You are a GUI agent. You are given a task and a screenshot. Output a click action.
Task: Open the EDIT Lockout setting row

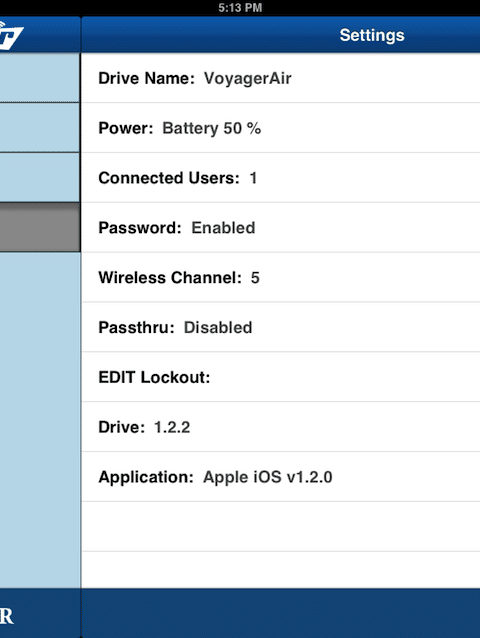[281, 377]
